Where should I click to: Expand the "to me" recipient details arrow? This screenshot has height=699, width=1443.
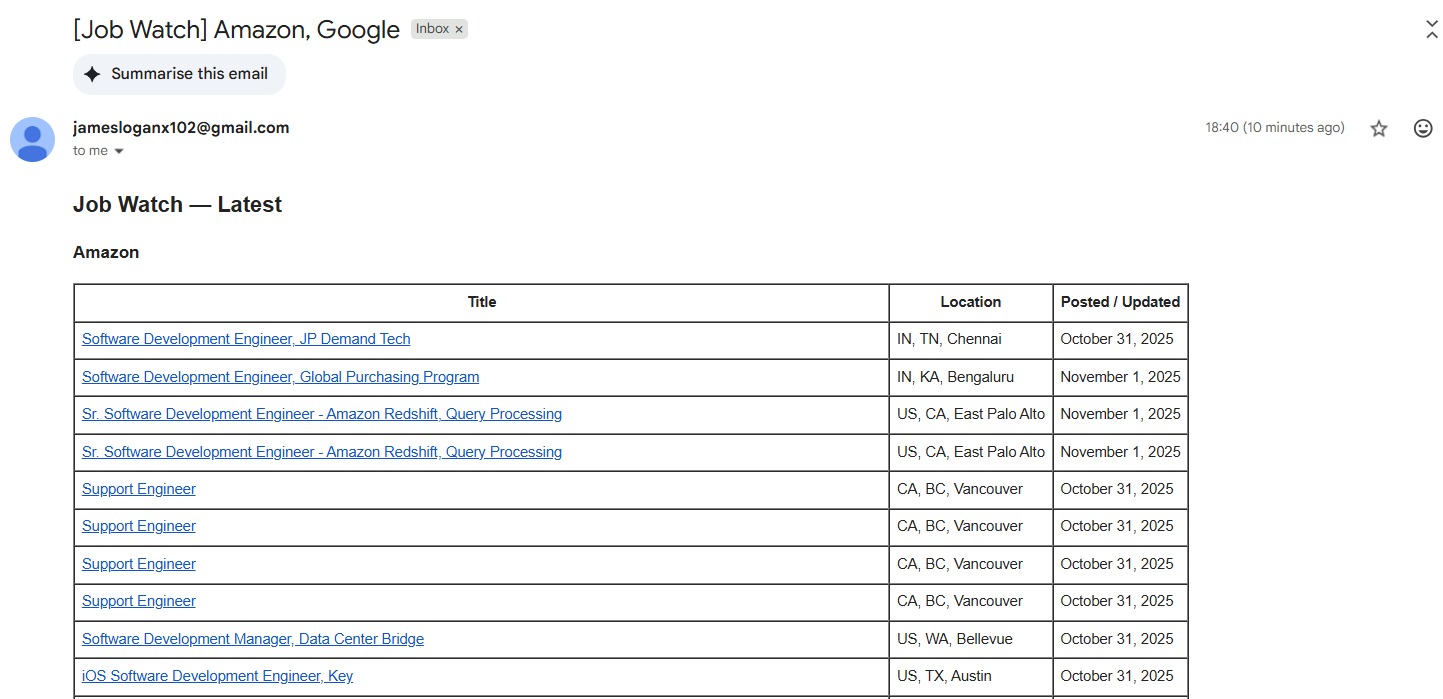[119, 151]
